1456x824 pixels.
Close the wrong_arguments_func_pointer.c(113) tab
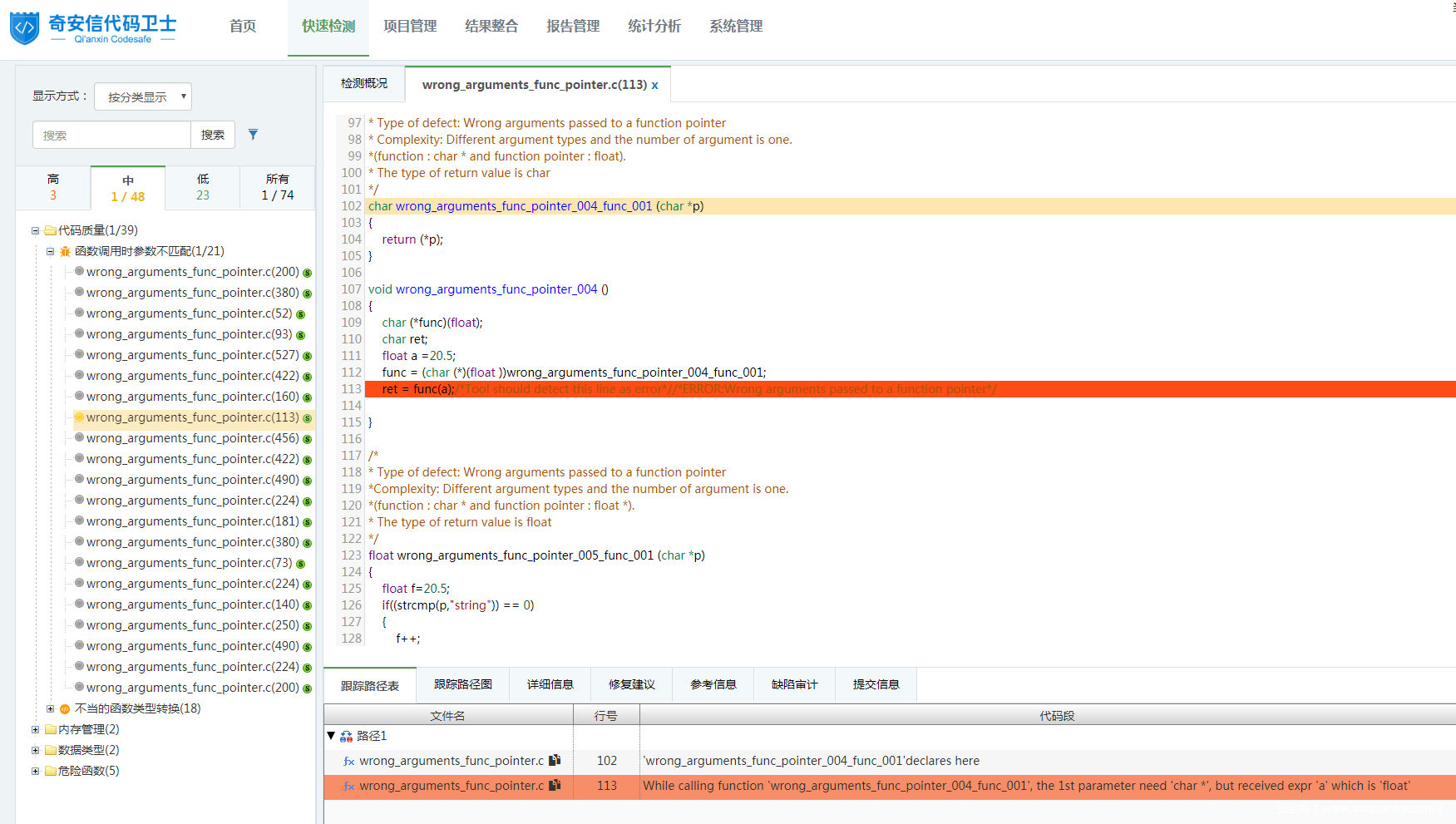click(655, 85)
